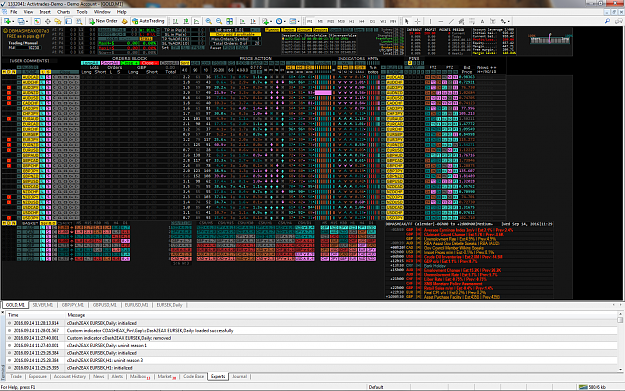This screenshot has width=625, height=391.
Task: Click the terminal panel vertical scrollbar
Action: [x=620, y=342]
